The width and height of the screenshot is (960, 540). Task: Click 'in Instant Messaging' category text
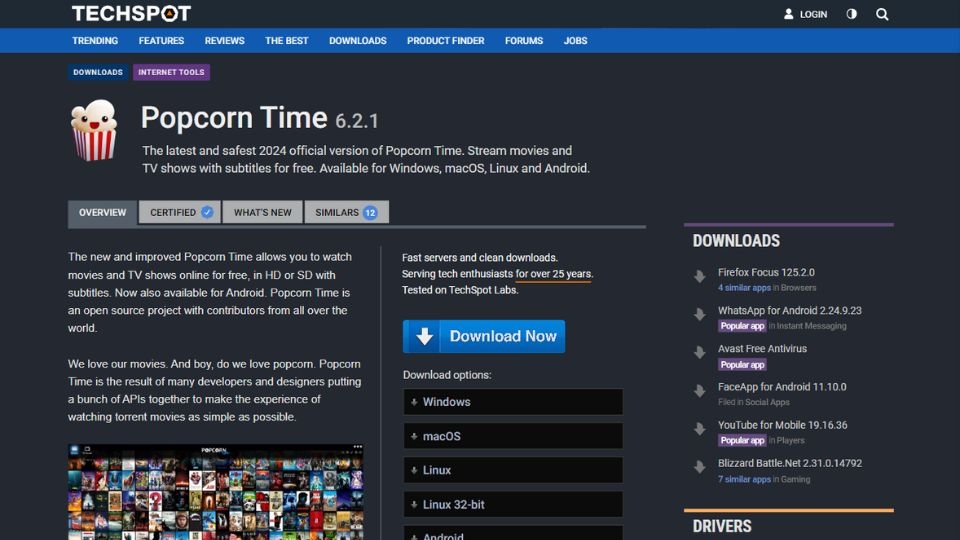808,326
